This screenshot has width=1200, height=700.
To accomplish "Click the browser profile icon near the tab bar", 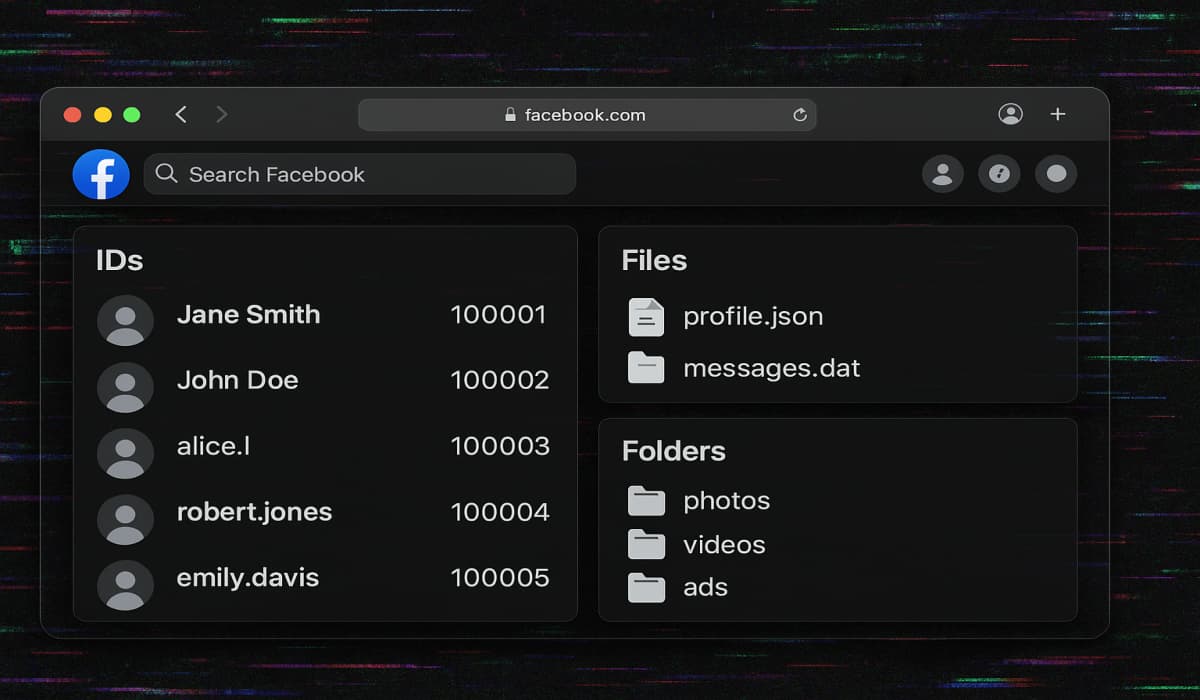I will (x=1010, y=113).
